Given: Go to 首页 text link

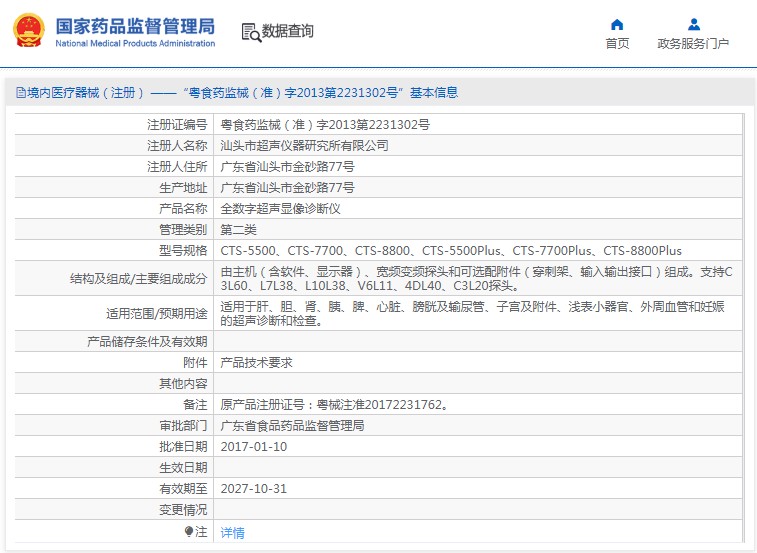Looking at the screenshot, I should [x=617, y=43].
